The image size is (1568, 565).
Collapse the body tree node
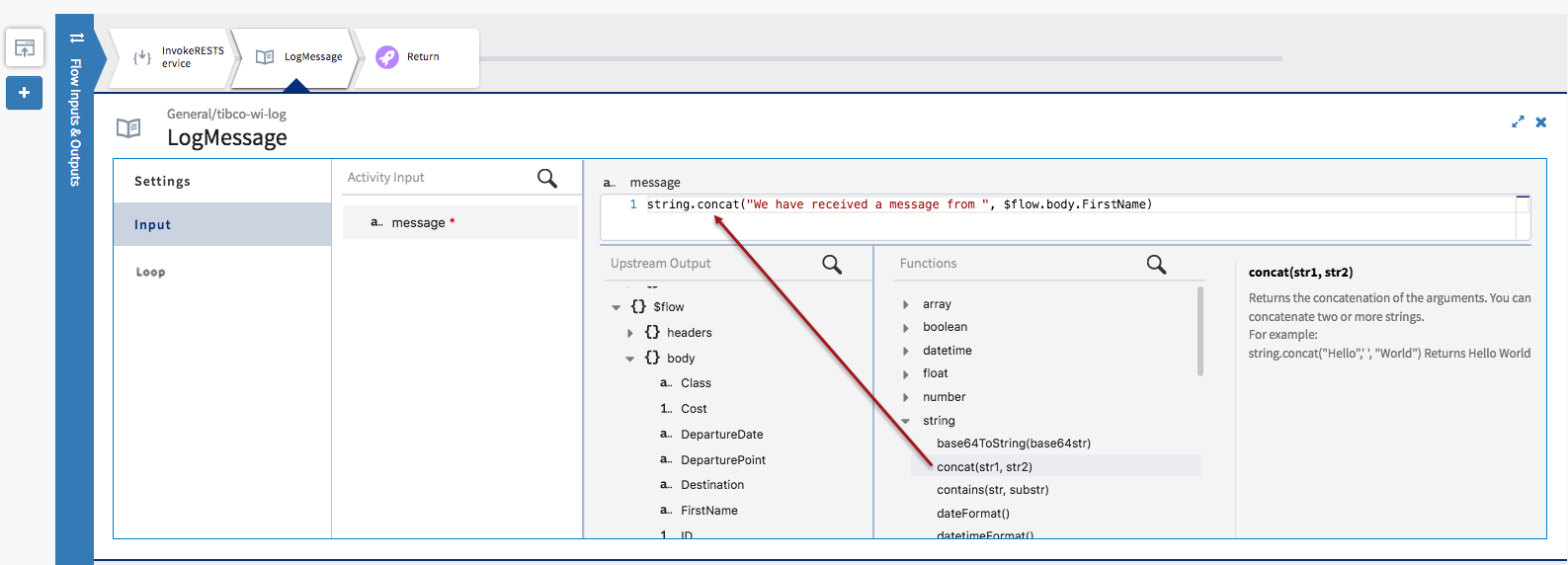tap(630, 359)
